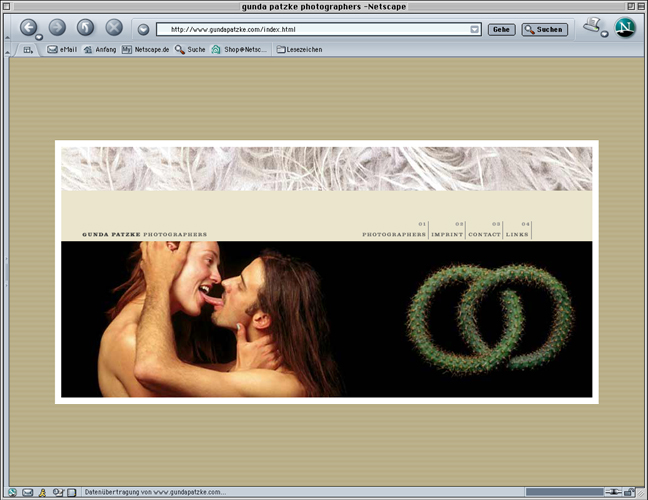Click the security padlock icon
648x500 pixels.
(629, 492)
